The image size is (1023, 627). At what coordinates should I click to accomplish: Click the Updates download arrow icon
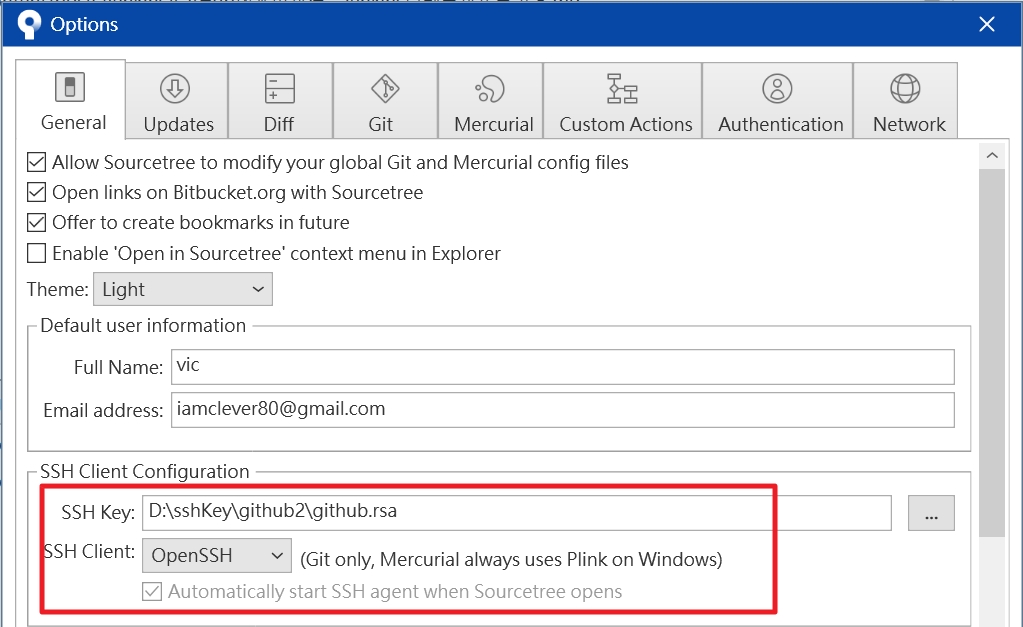(175, 89)
